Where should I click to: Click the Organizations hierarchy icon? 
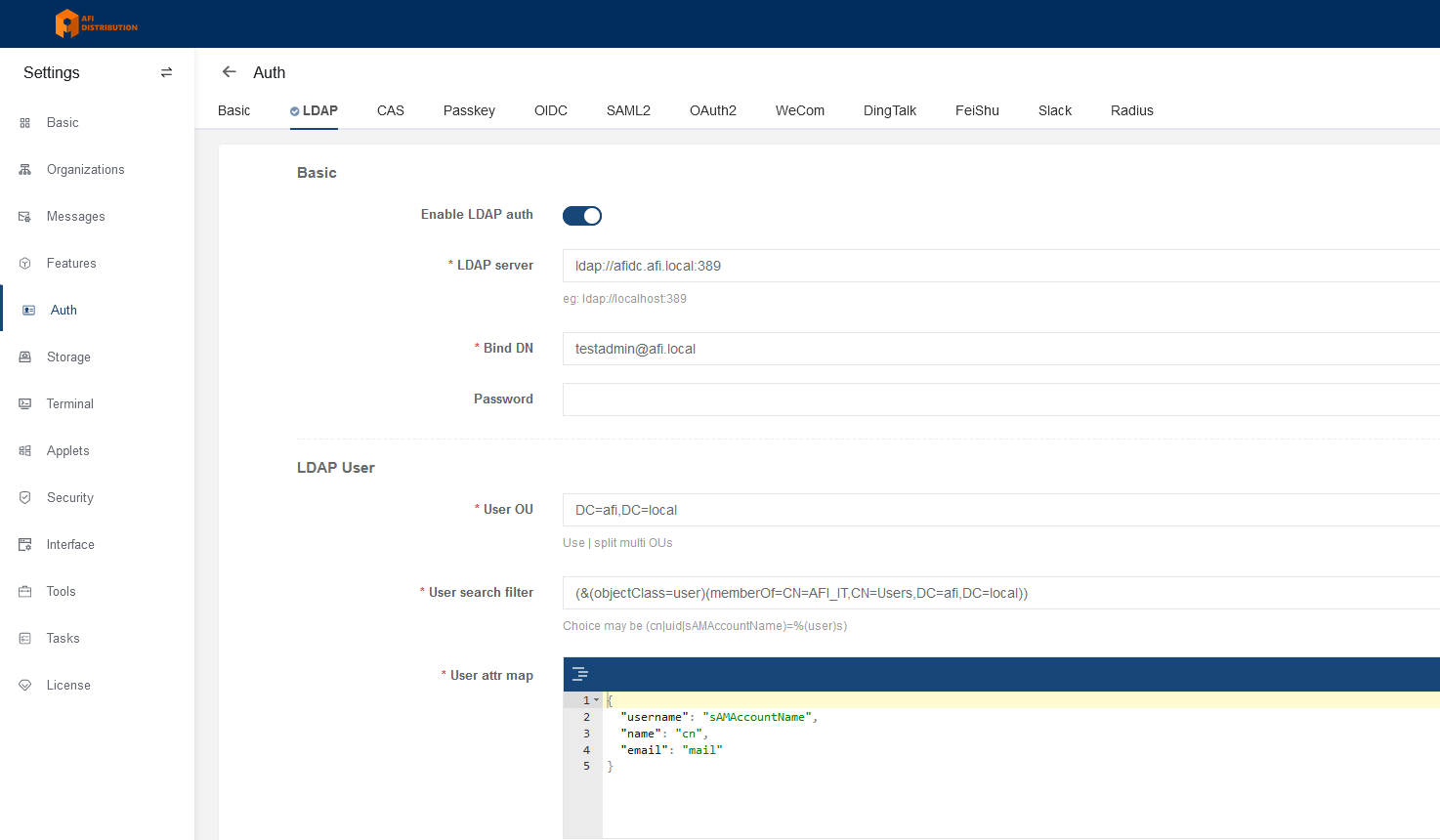(x=25, y=170)
